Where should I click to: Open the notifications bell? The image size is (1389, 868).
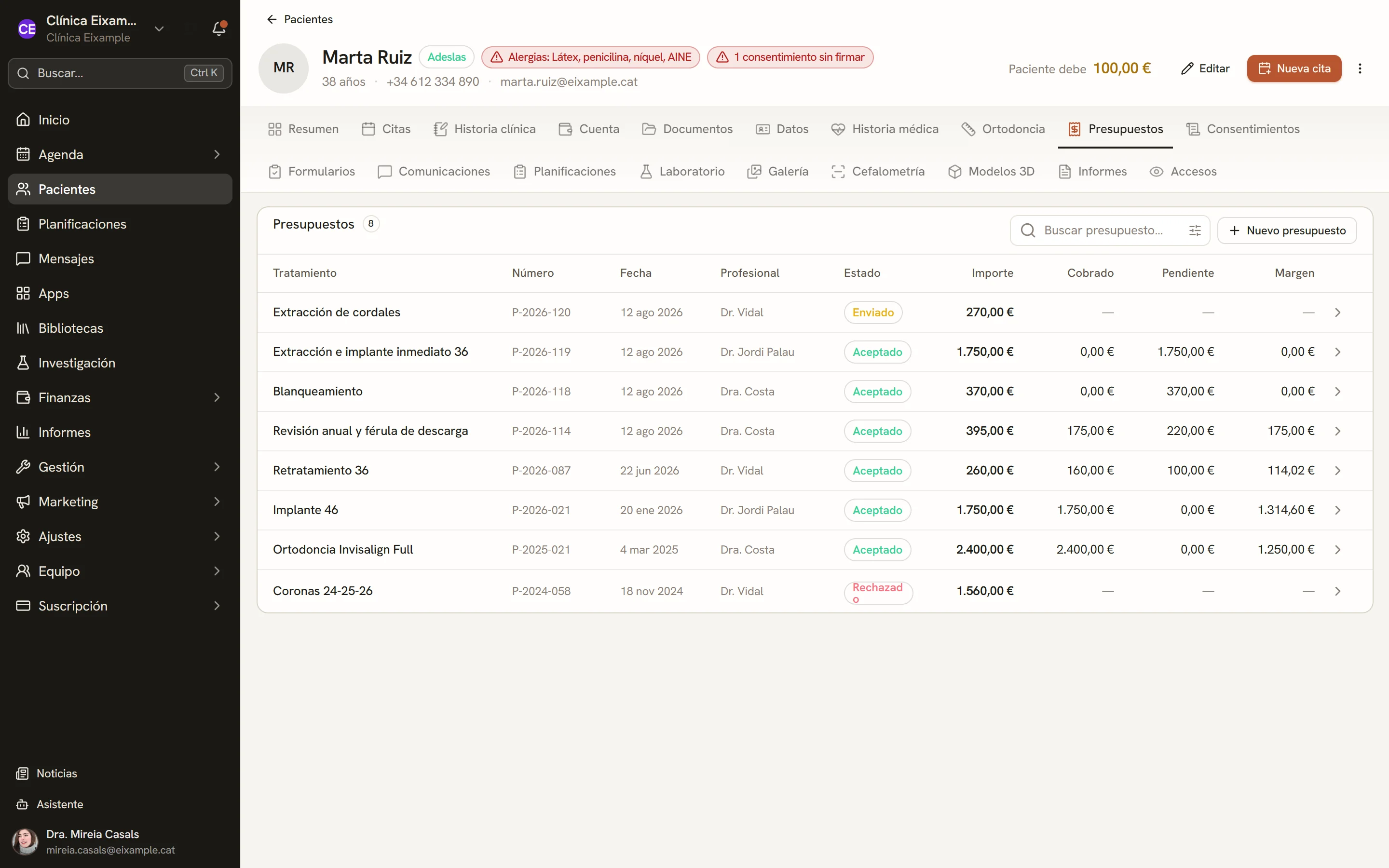218,28
